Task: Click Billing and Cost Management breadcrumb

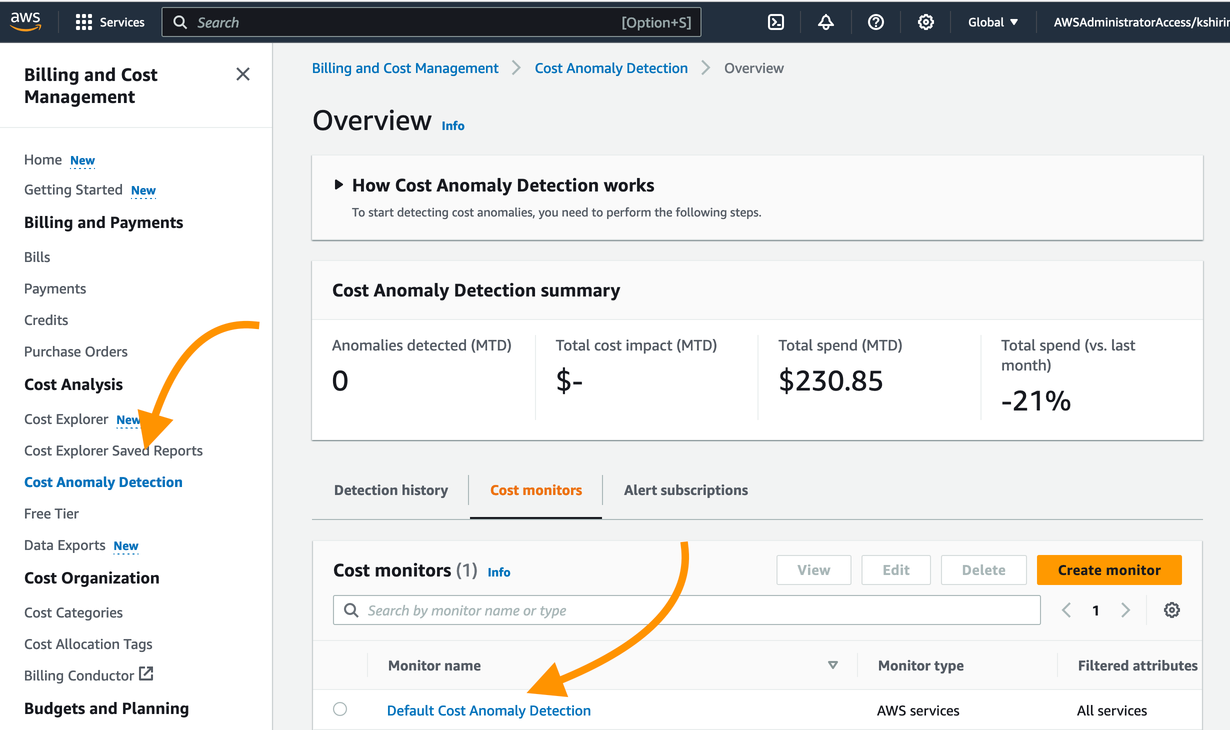Action: [x=405, y=68]
